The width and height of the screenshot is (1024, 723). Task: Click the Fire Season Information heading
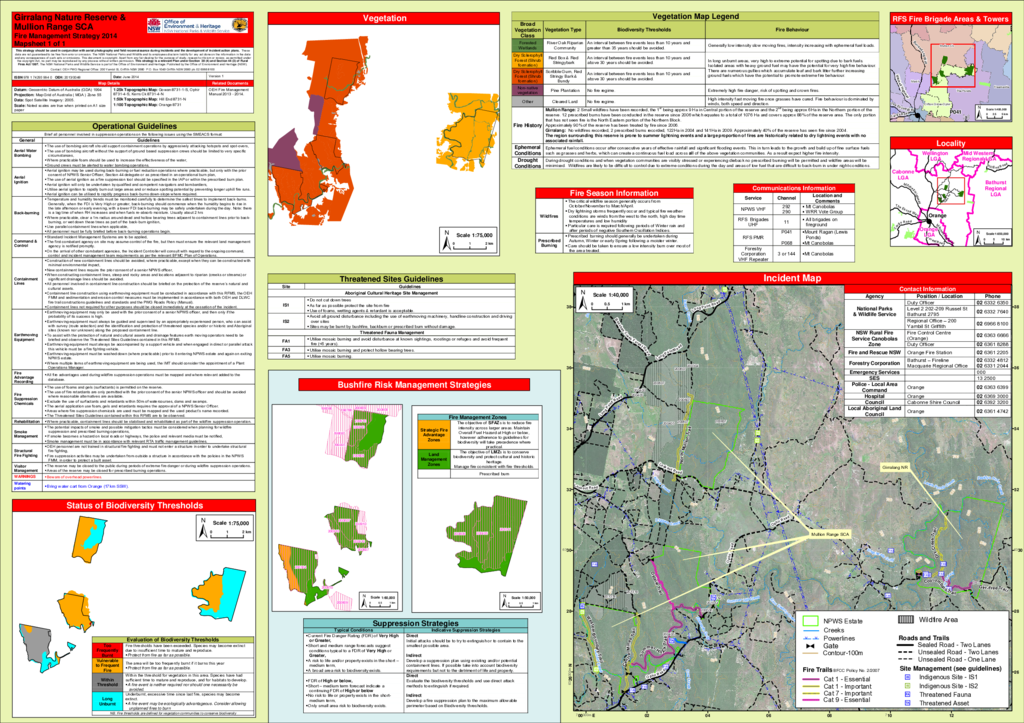point(614,193)
